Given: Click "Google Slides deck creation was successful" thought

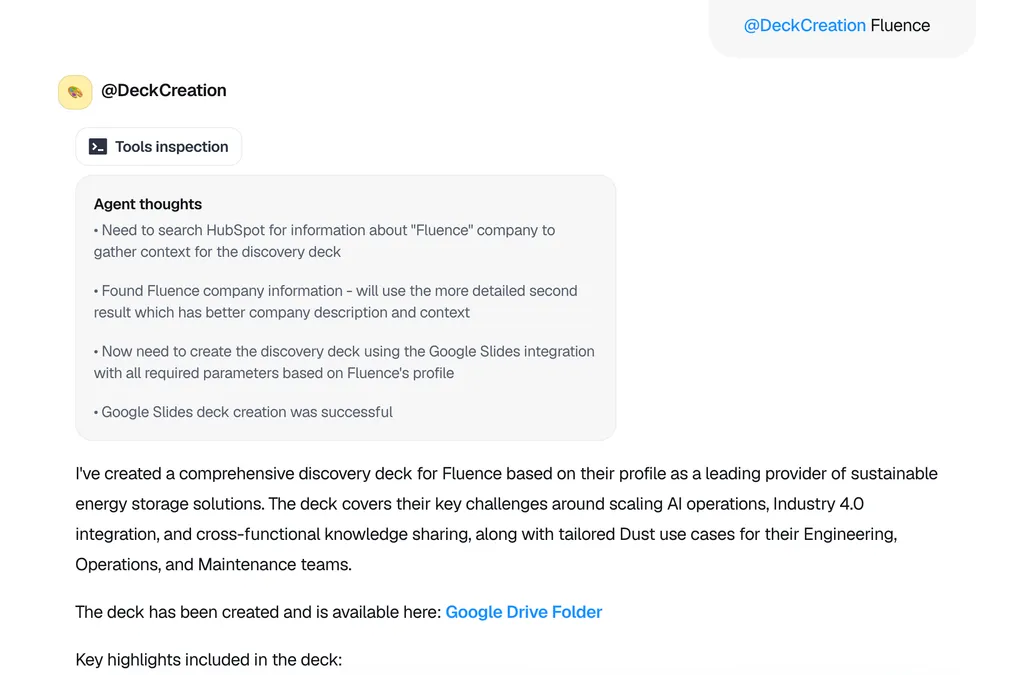Looking at the screenshot, I should 244,412.
